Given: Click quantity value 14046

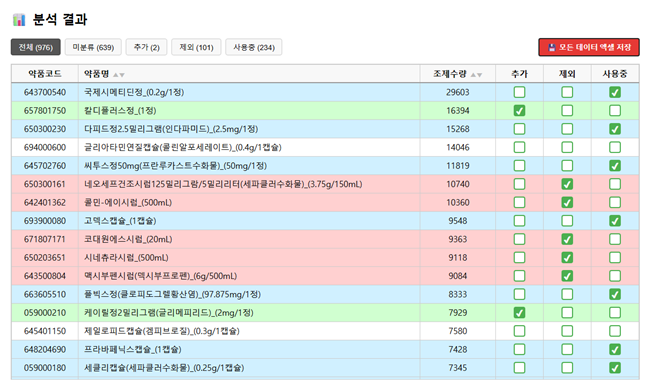Looking at the screenshot, I should point(458,147).
